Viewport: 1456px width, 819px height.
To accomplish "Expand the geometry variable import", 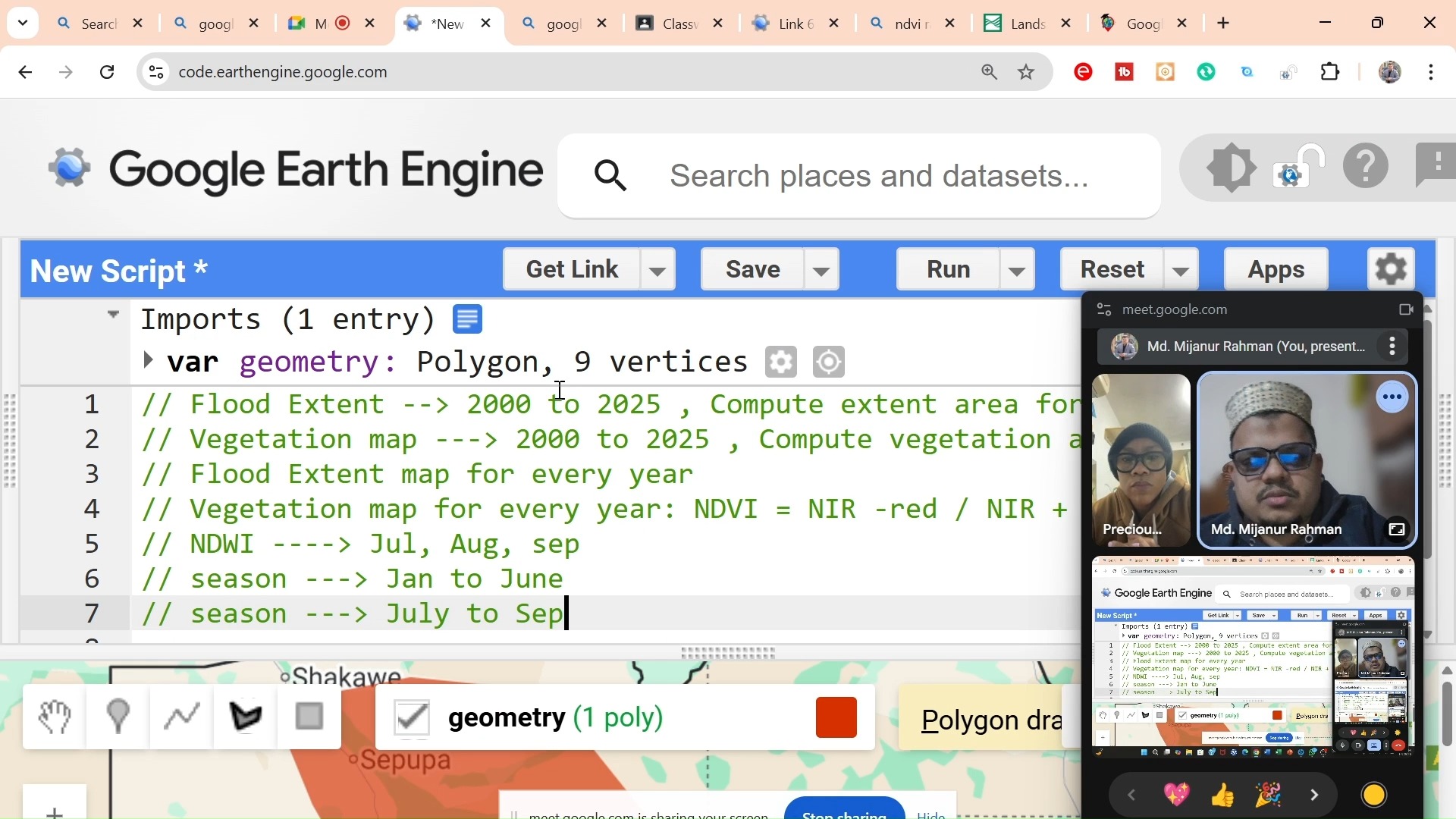I will pos(149,362).
